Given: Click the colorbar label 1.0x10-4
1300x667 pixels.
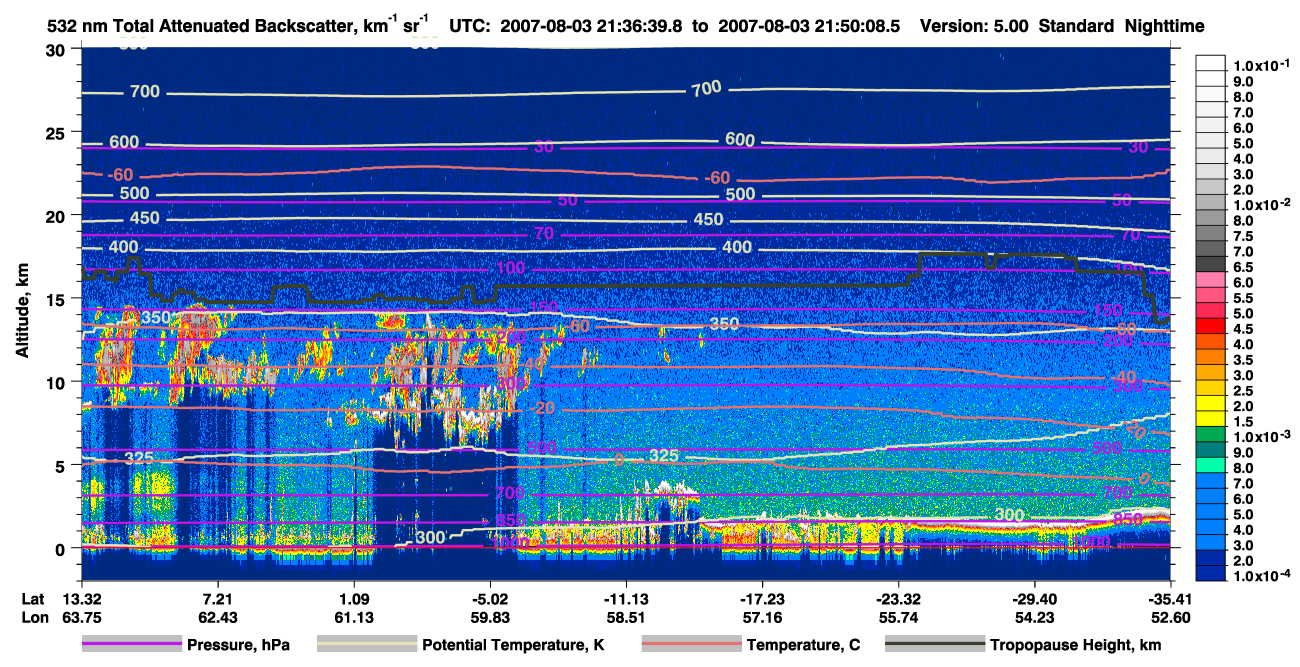Looking at the screenshot, I should [x=1262, y=576].
